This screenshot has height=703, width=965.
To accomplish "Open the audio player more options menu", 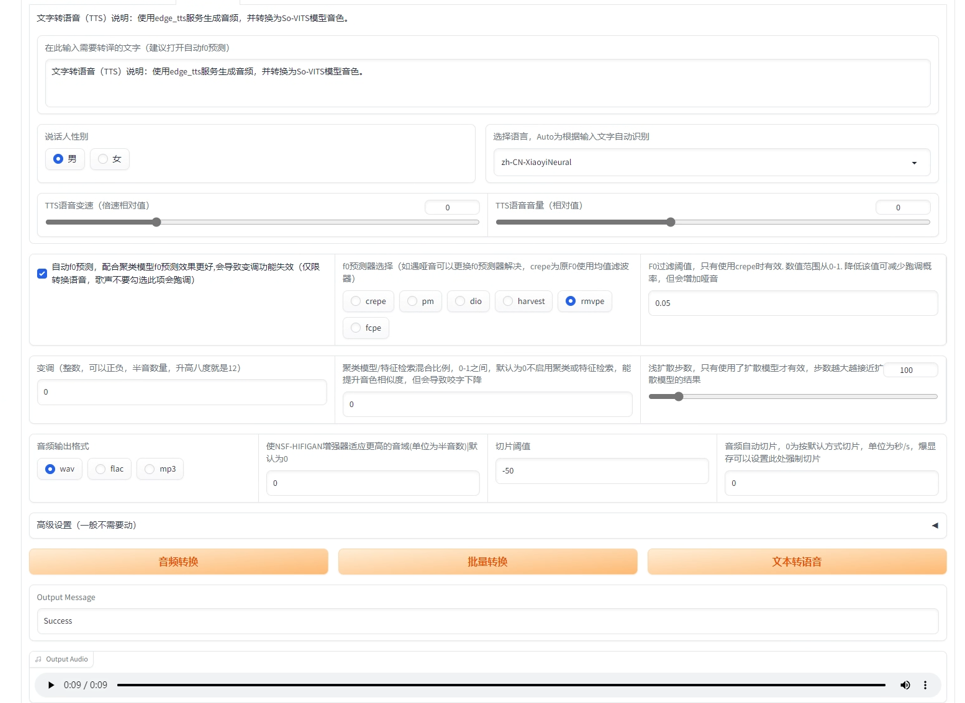I will [925, 685].
